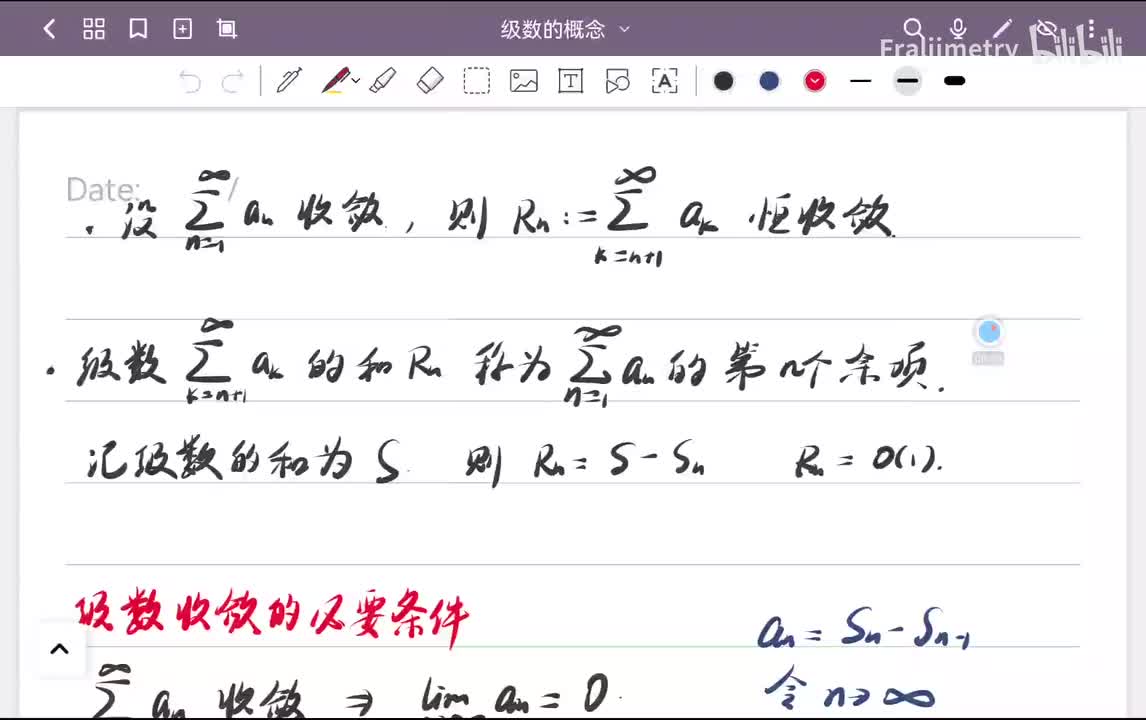Insert a text box

point(570,80)
